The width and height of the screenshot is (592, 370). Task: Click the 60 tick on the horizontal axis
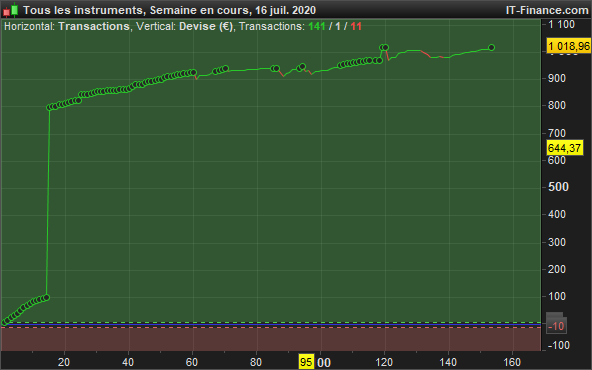click(x=192, y=362)
